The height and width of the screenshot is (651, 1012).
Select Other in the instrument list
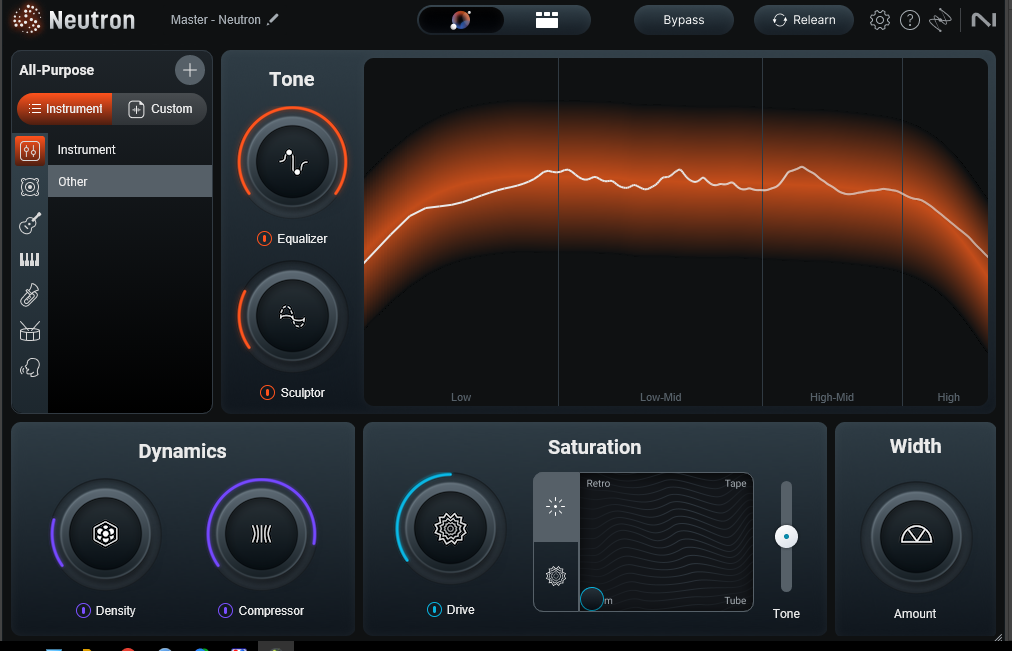(x=130, y=182)
